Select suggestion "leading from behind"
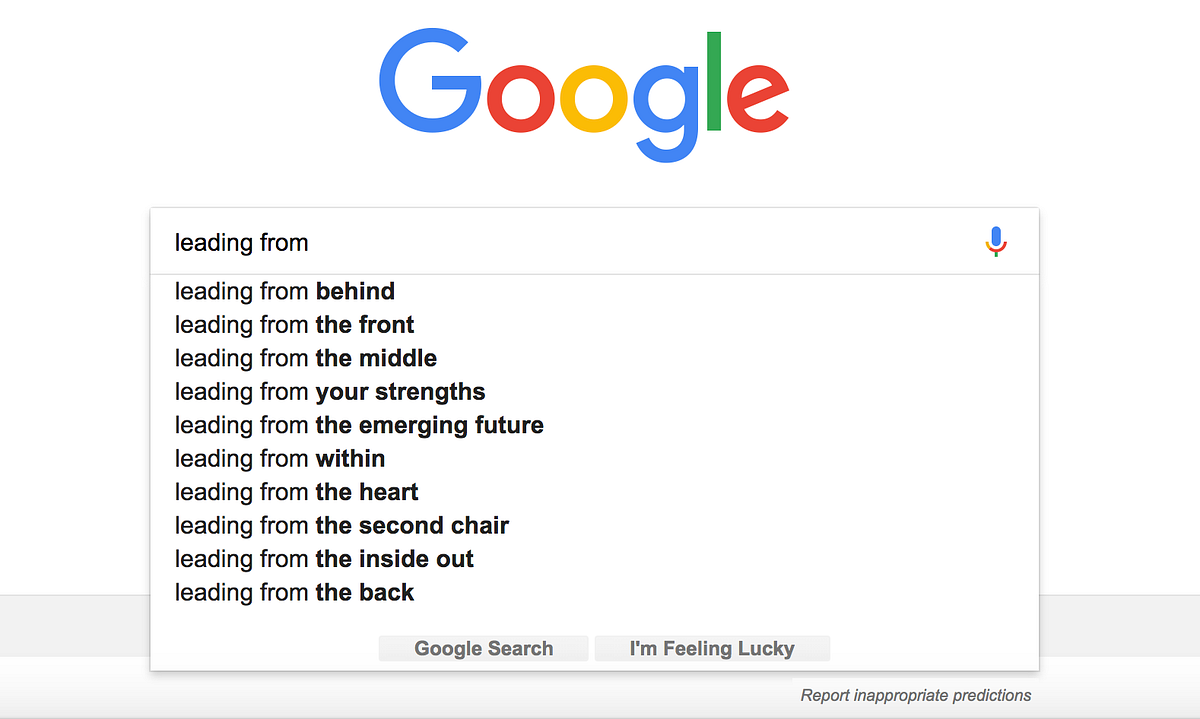 point(285,291)
